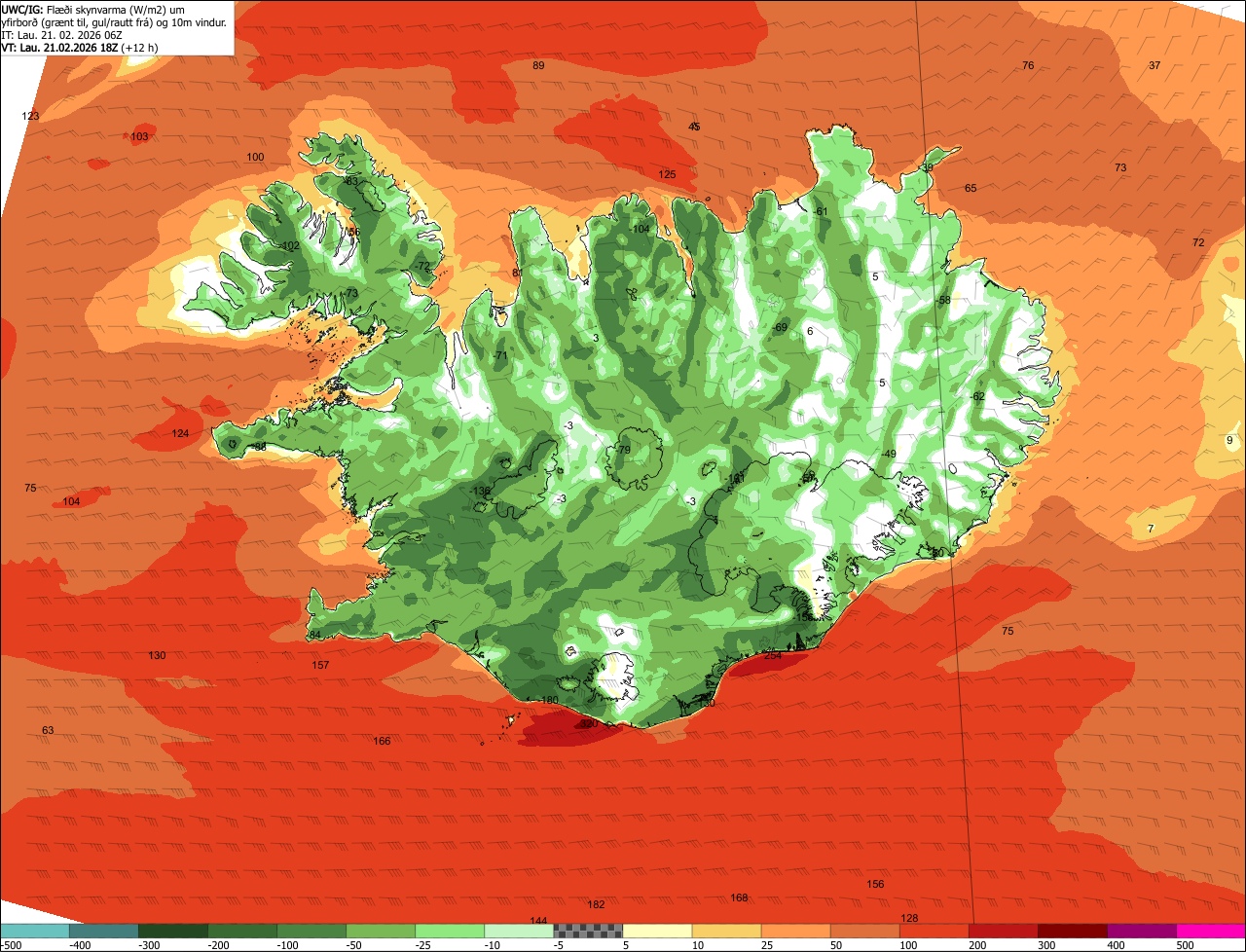Image resolution: width=1246 pixels, height=952 pixels.
Task: Click the flux value '72' on the map
Action: (x=1198, y=242)
